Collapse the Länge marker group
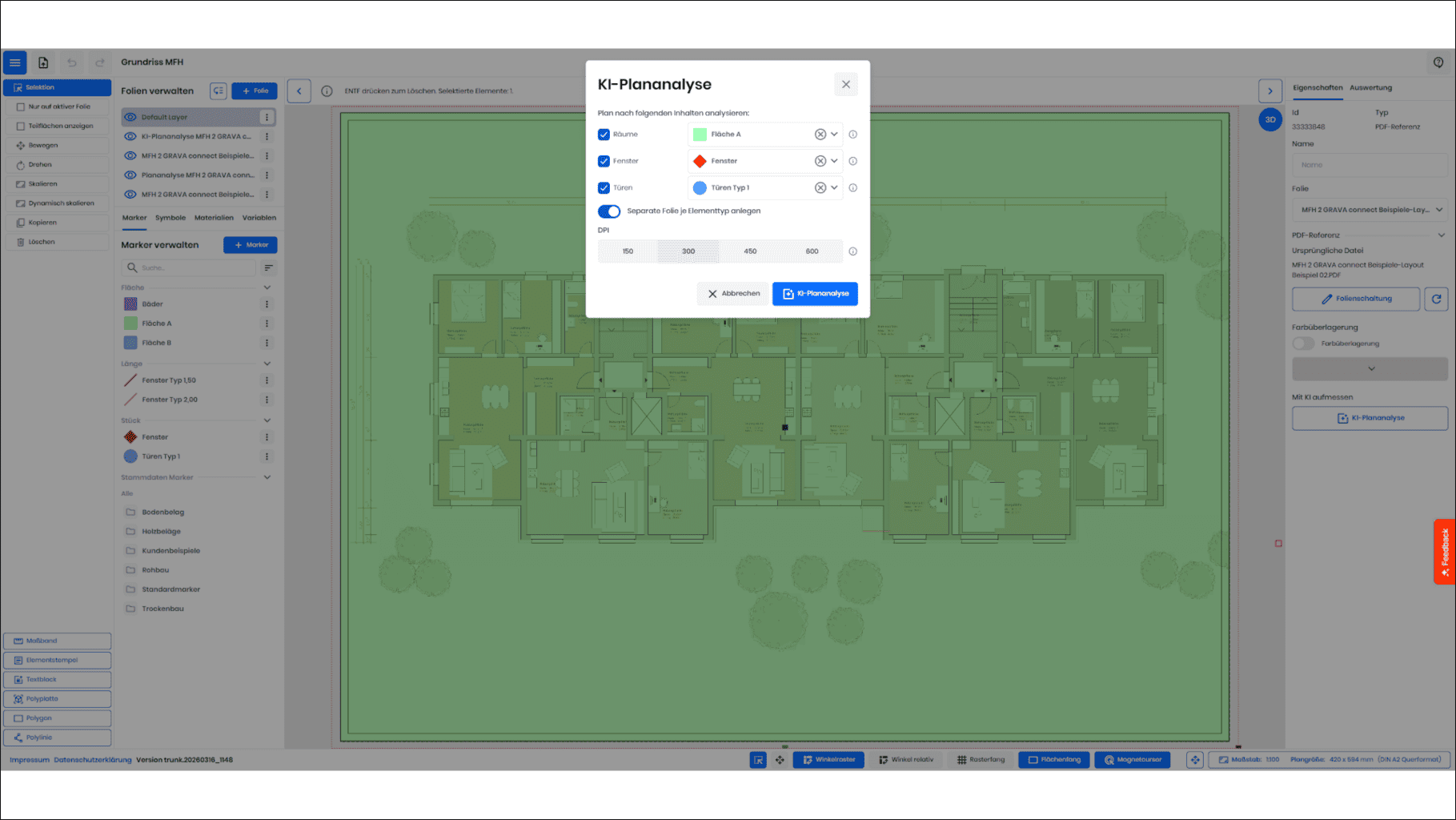This screenshot has width=1456, height=820. pos(267,364)
